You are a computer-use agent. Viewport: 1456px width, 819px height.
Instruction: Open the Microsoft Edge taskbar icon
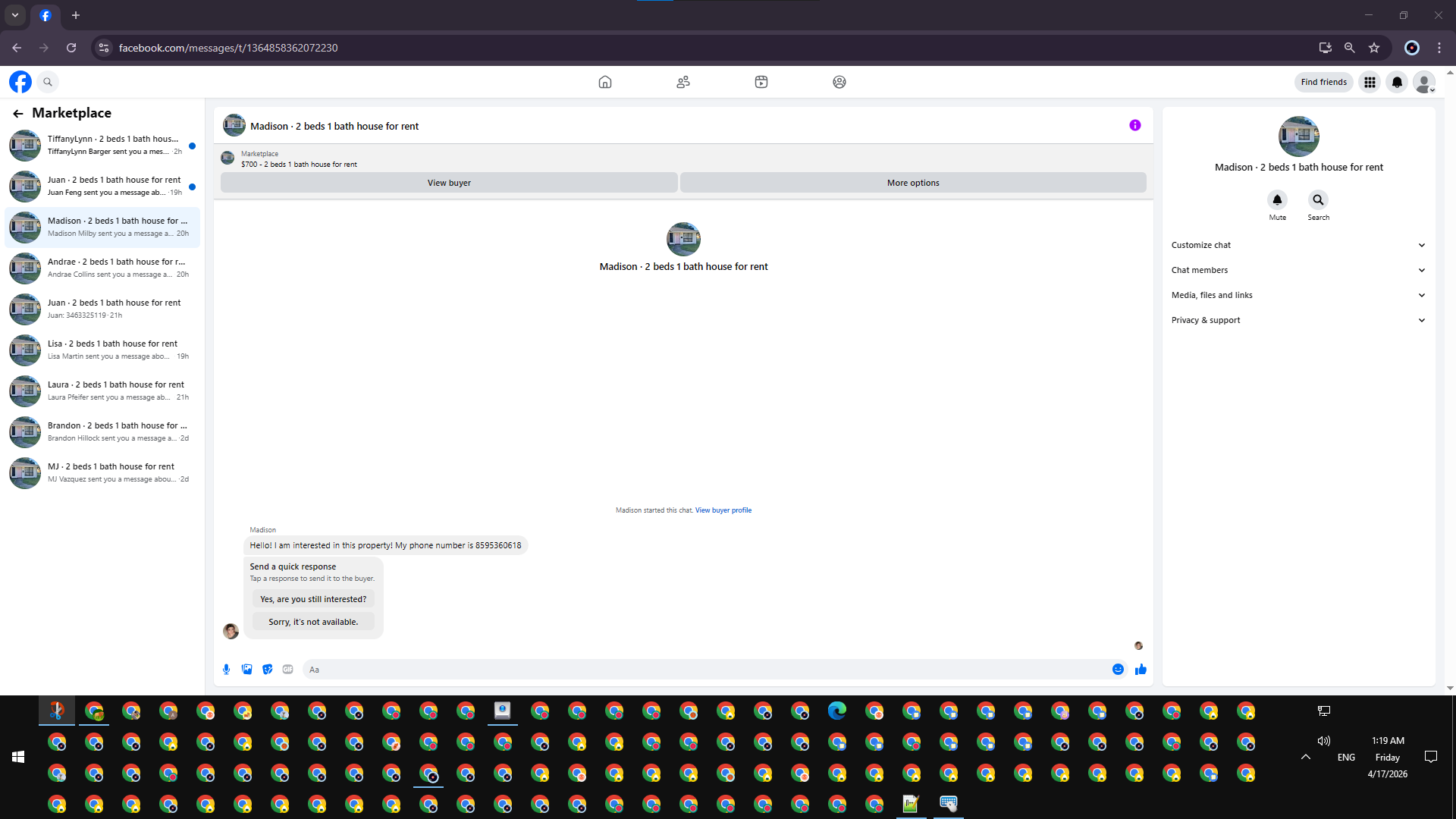click(837, 711)
